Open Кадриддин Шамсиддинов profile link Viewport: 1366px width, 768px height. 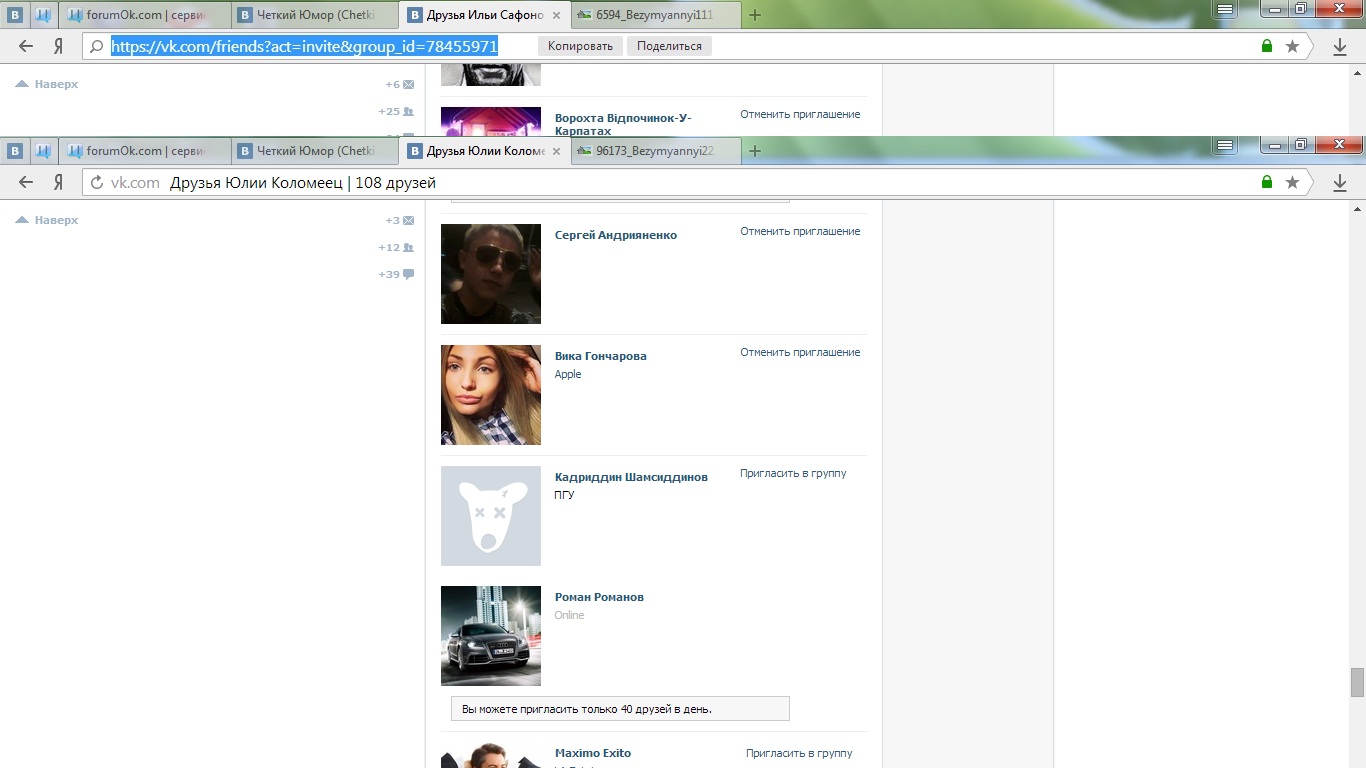pyautogui.click(x=631, y=477)
